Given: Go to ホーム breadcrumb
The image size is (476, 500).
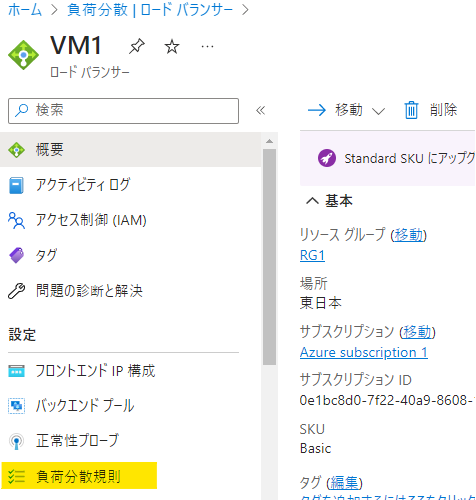Looking at the screenshot, I should click(25, 10).
